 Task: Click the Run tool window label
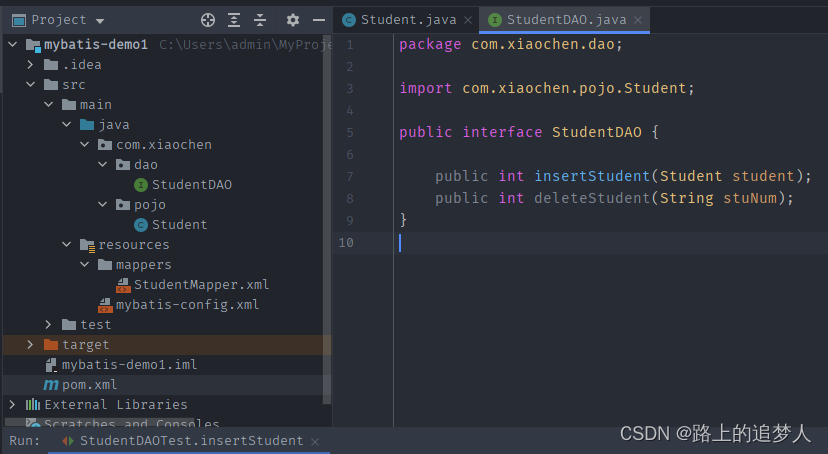click(x=24, y=441)
